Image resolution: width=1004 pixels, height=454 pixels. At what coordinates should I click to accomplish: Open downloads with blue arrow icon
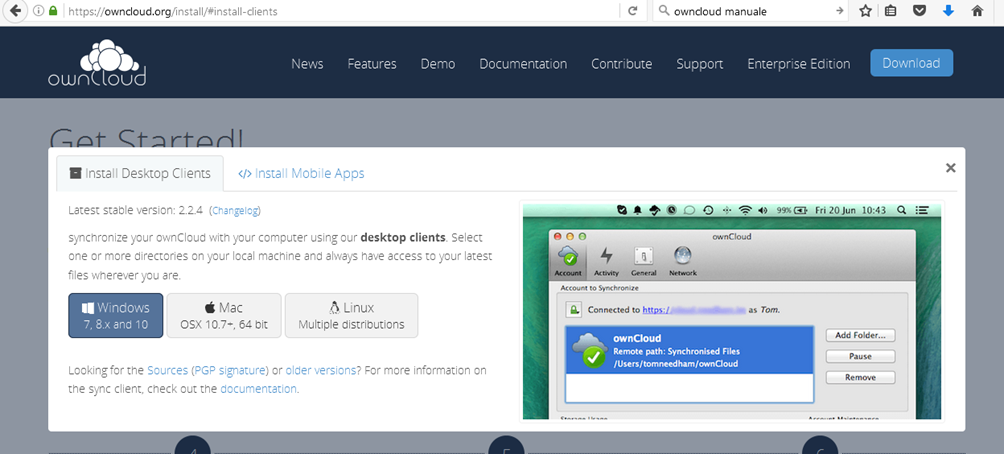pos(948,11)
